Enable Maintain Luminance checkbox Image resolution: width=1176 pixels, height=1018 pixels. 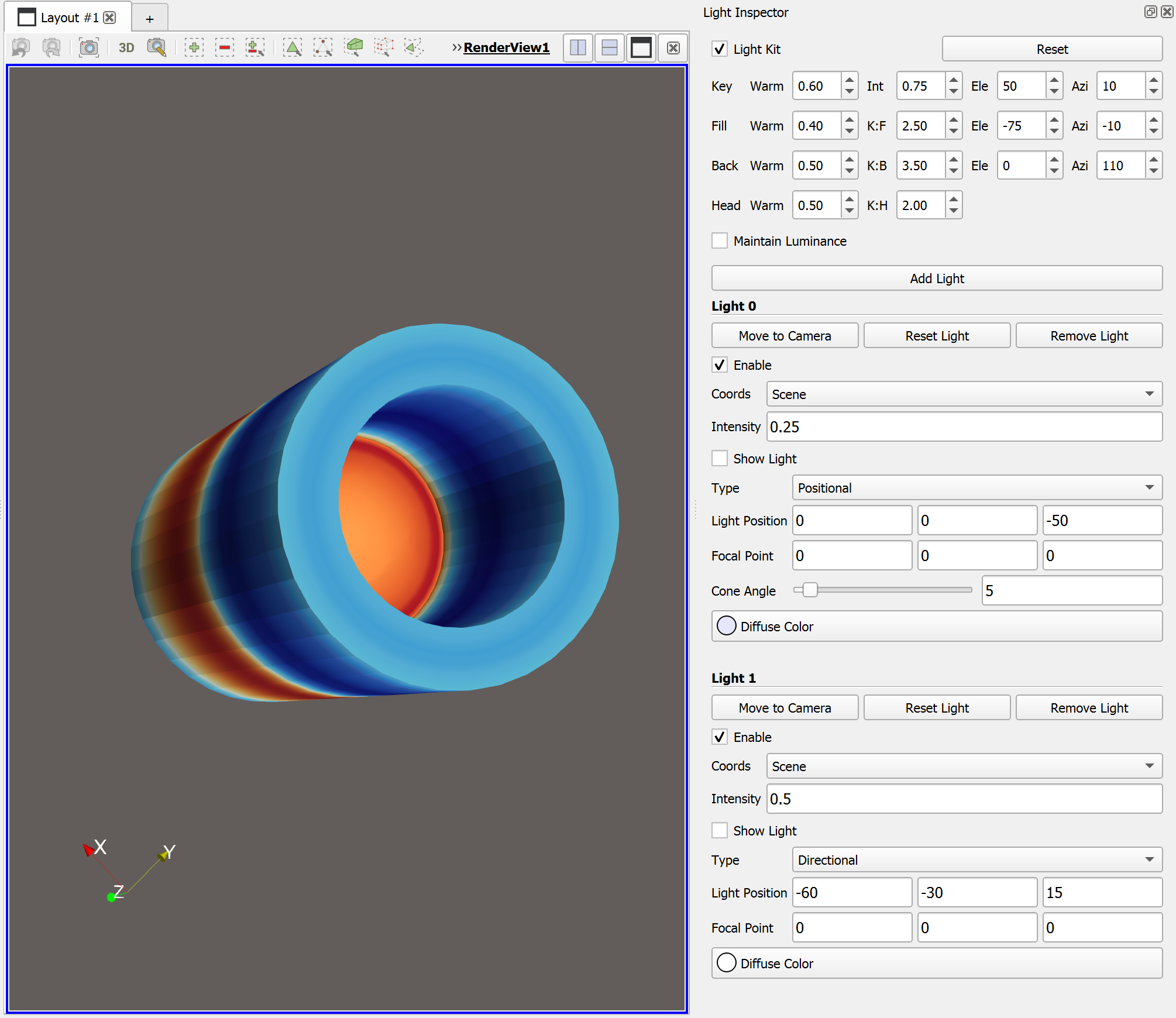click(x=720, y=240)
